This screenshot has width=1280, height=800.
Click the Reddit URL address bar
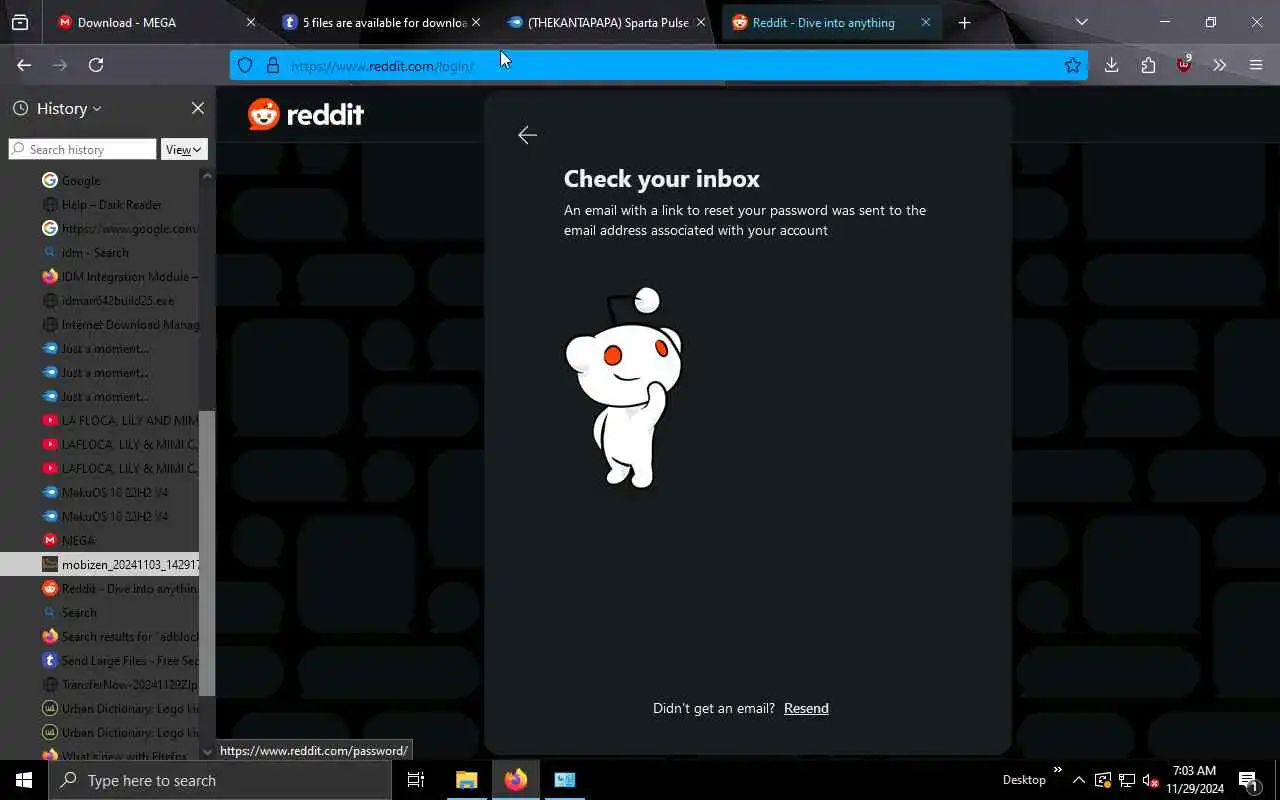tap(660, 66)
